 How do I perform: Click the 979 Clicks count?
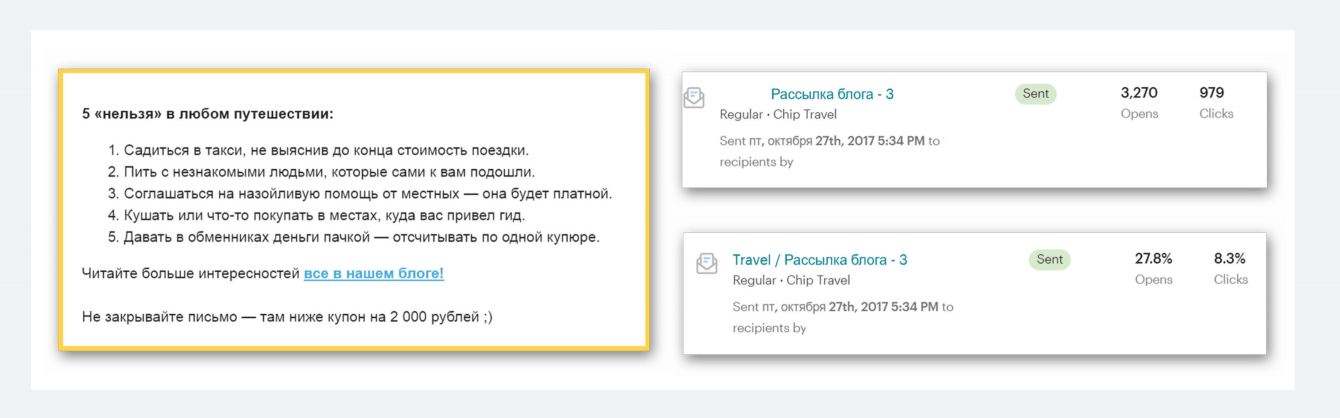1211,93
